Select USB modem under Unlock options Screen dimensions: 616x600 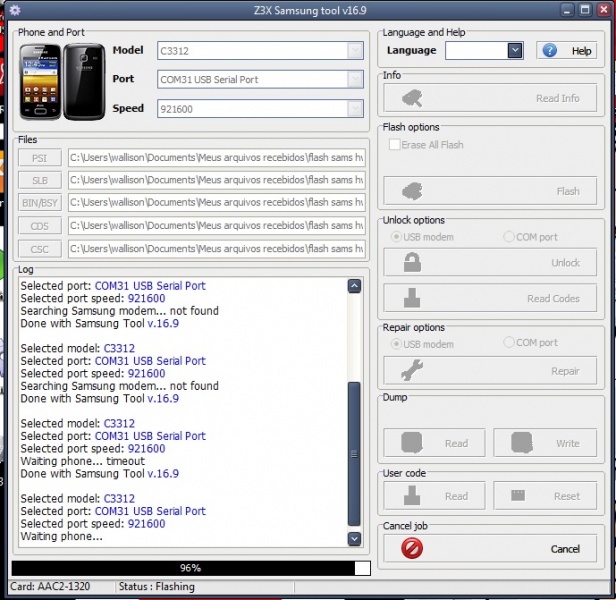[x=396, y=237]
